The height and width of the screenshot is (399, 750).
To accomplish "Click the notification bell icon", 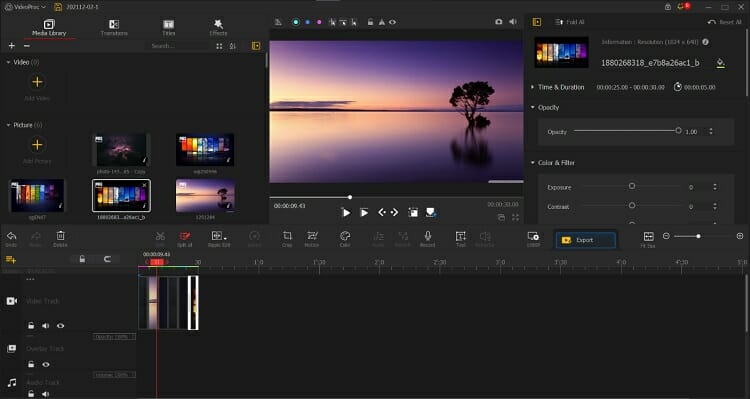I will coord(682,7).
